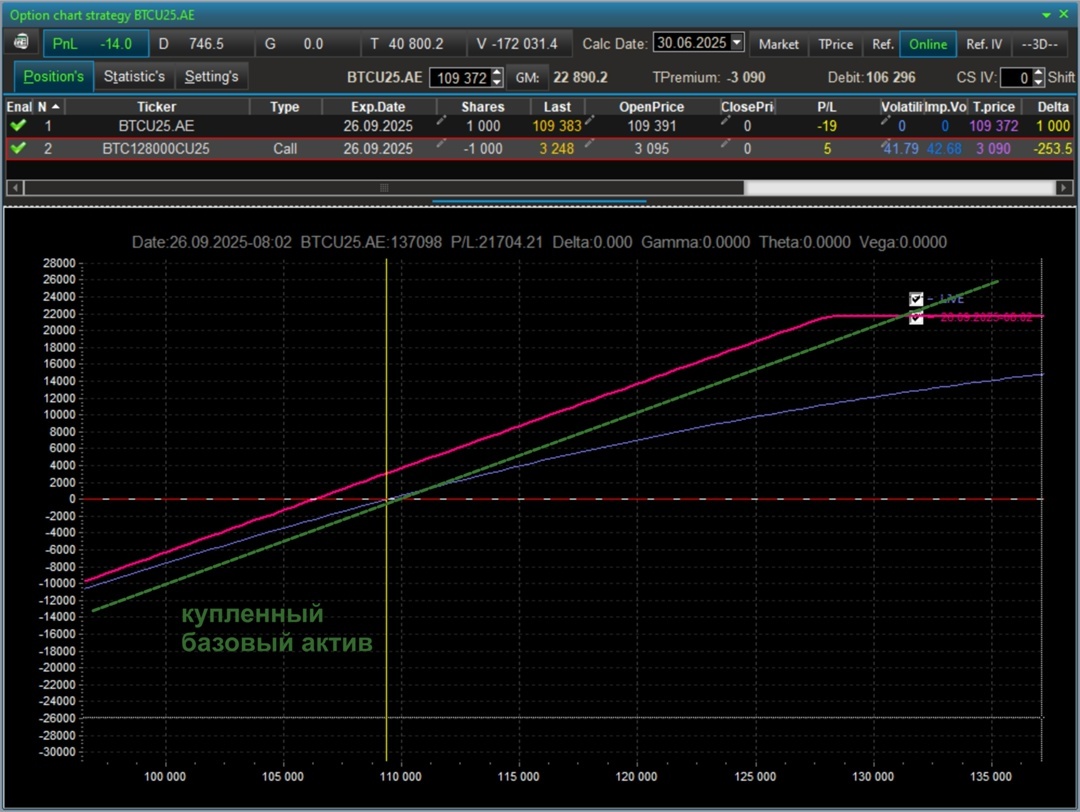
Task: Click Volatility pencil in BTC128000CU25 row
Action: coord(886,143)
